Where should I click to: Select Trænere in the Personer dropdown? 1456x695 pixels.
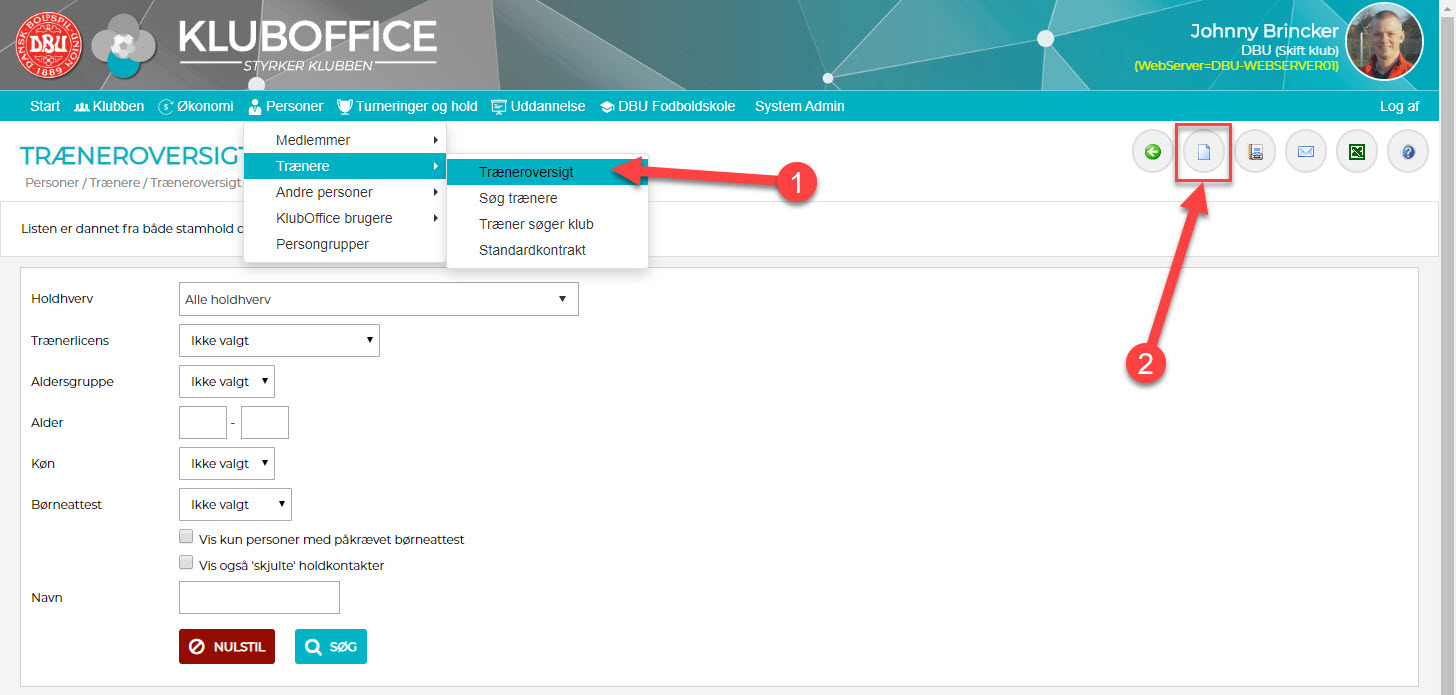pyautogui.click(x=345, y=166)
